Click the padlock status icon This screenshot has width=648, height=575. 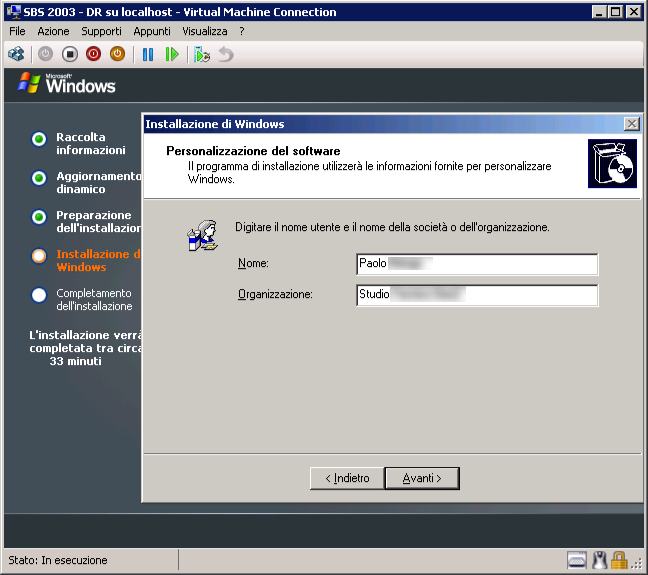pos(619,561)
